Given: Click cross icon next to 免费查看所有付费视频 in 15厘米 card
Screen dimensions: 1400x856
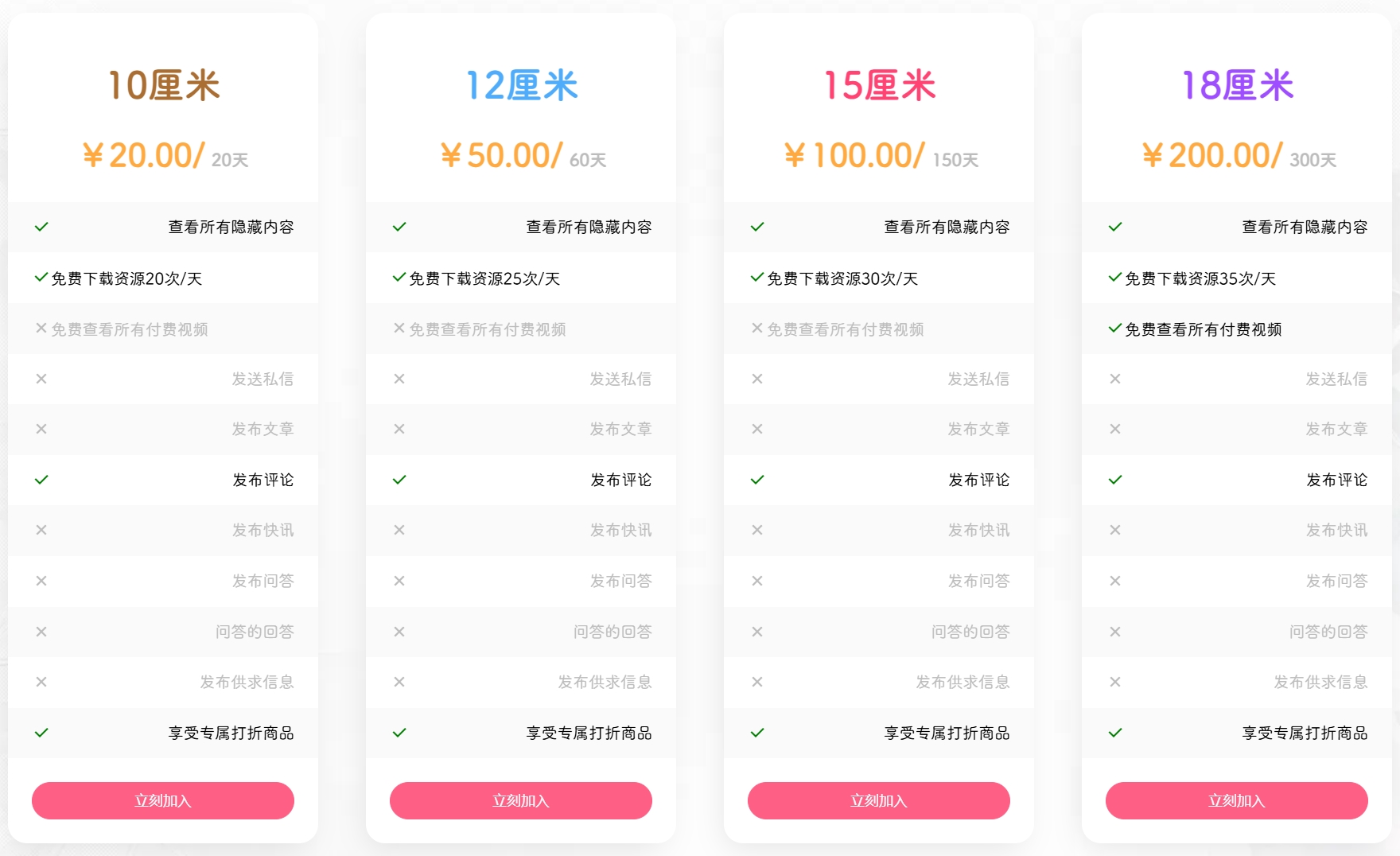Looking at the screenshot, I should click(x=757, y=328).
